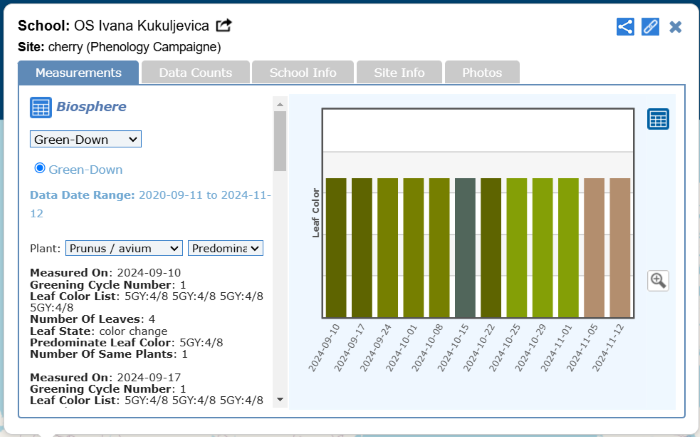Go to the Site Info tab
The height and width of the screenshot is (437, 700).
[x=399, y=73]
